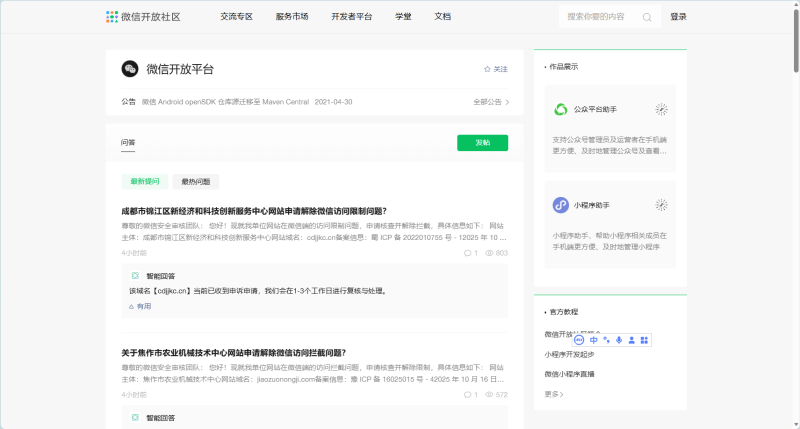Click the 微信开放社区 logo icon
This screenshot has height=429, width=800.
click(x=112, y=17)
